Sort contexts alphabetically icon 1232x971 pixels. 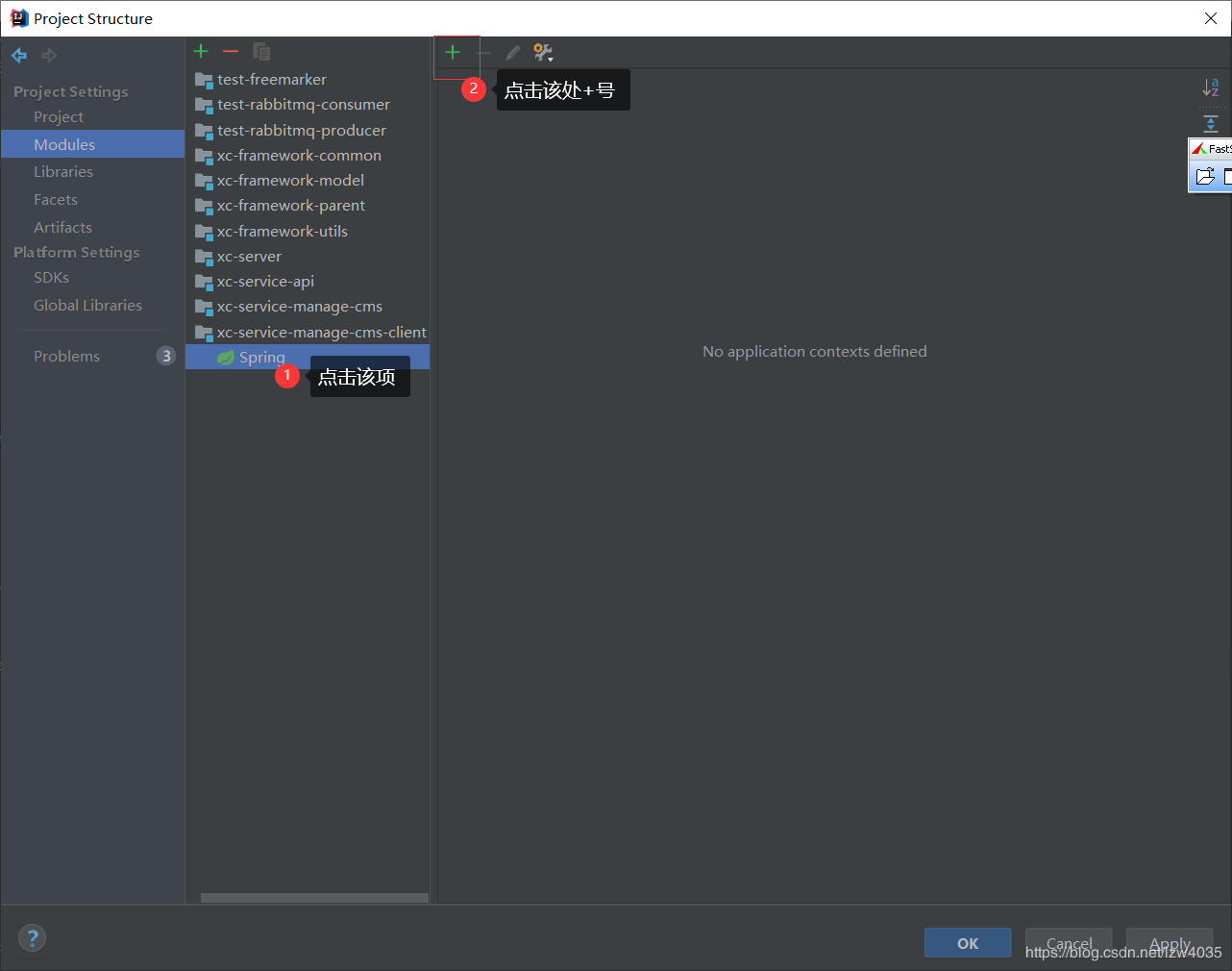[1211, 88]
